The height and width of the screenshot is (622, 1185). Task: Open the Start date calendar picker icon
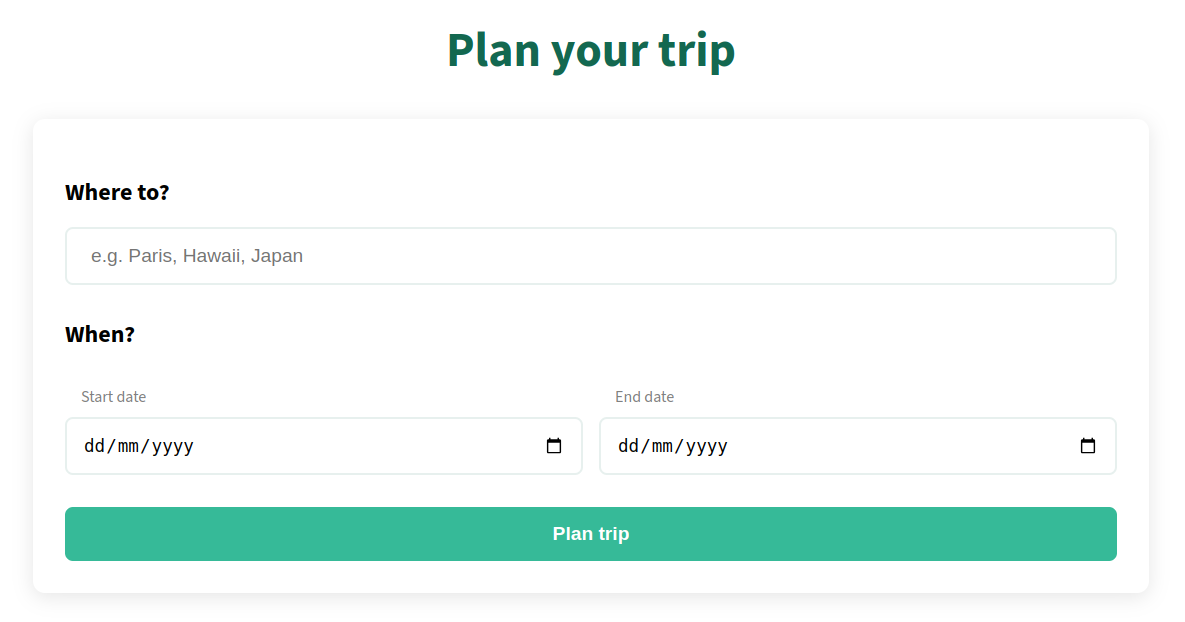pyautogui.click(x=554, y=446)
